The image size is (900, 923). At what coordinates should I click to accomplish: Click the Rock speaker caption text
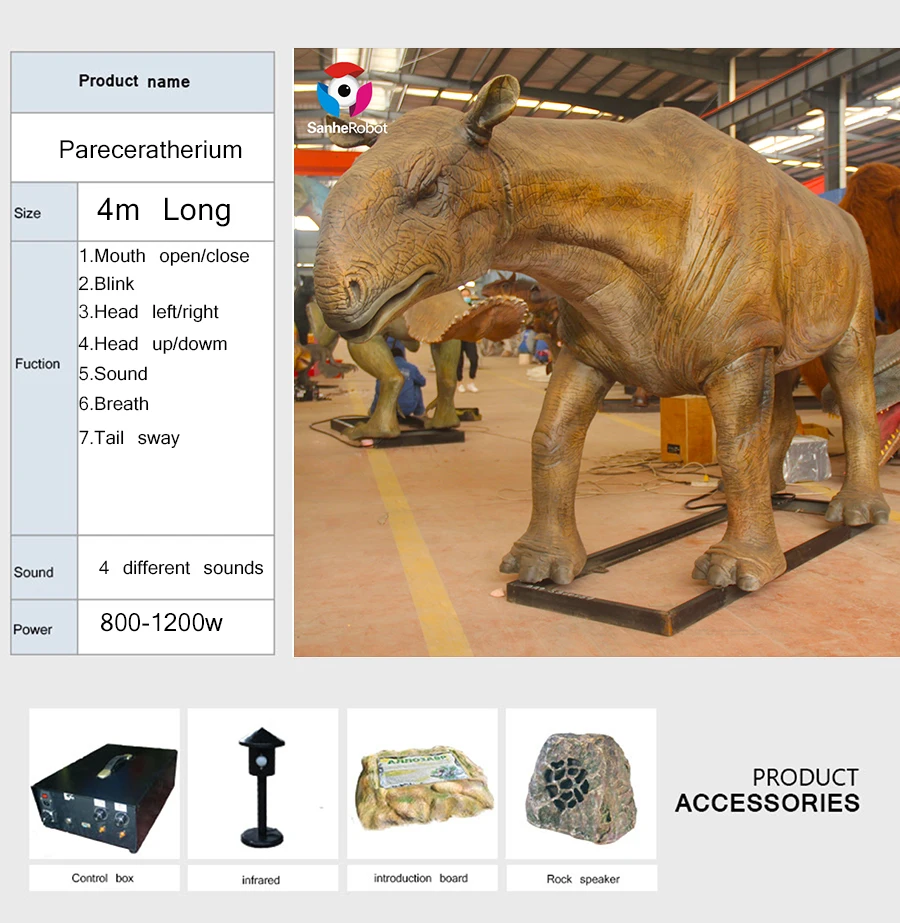pos(582,879)
